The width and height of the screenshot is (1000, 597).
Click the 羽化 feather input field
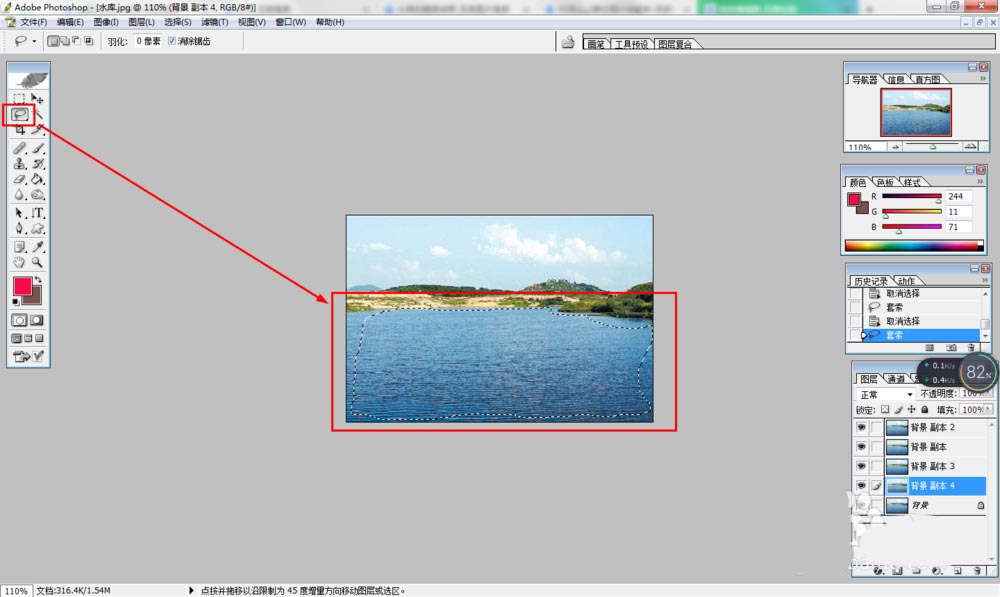point(147,41)
